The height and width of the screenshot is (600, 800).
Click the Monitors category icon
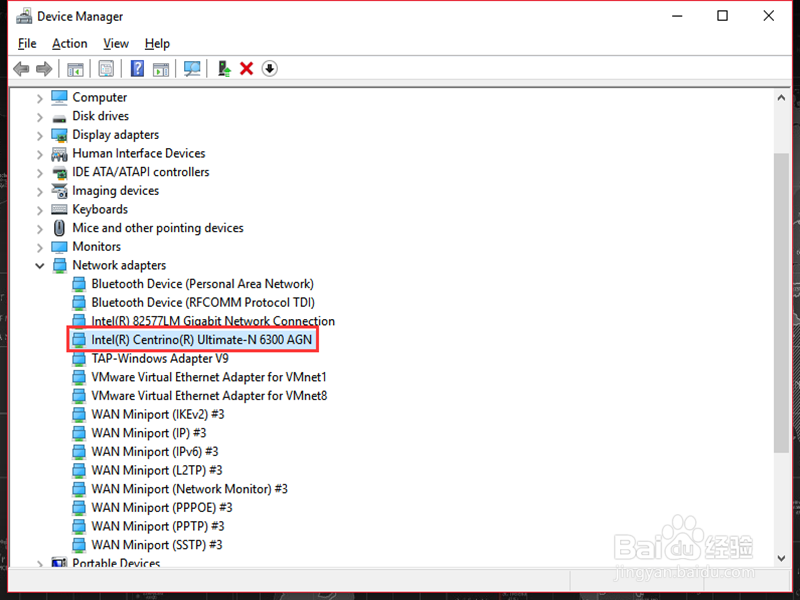(x=59, y=247)
